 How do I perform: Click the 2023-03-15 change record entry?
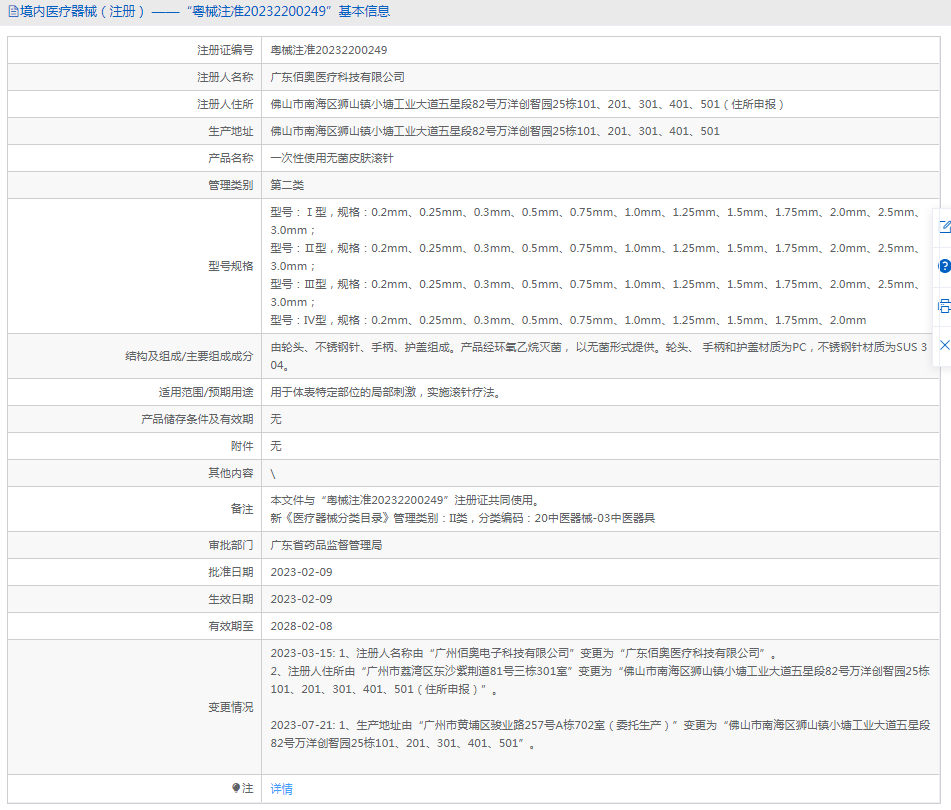[x=600, y=671]
